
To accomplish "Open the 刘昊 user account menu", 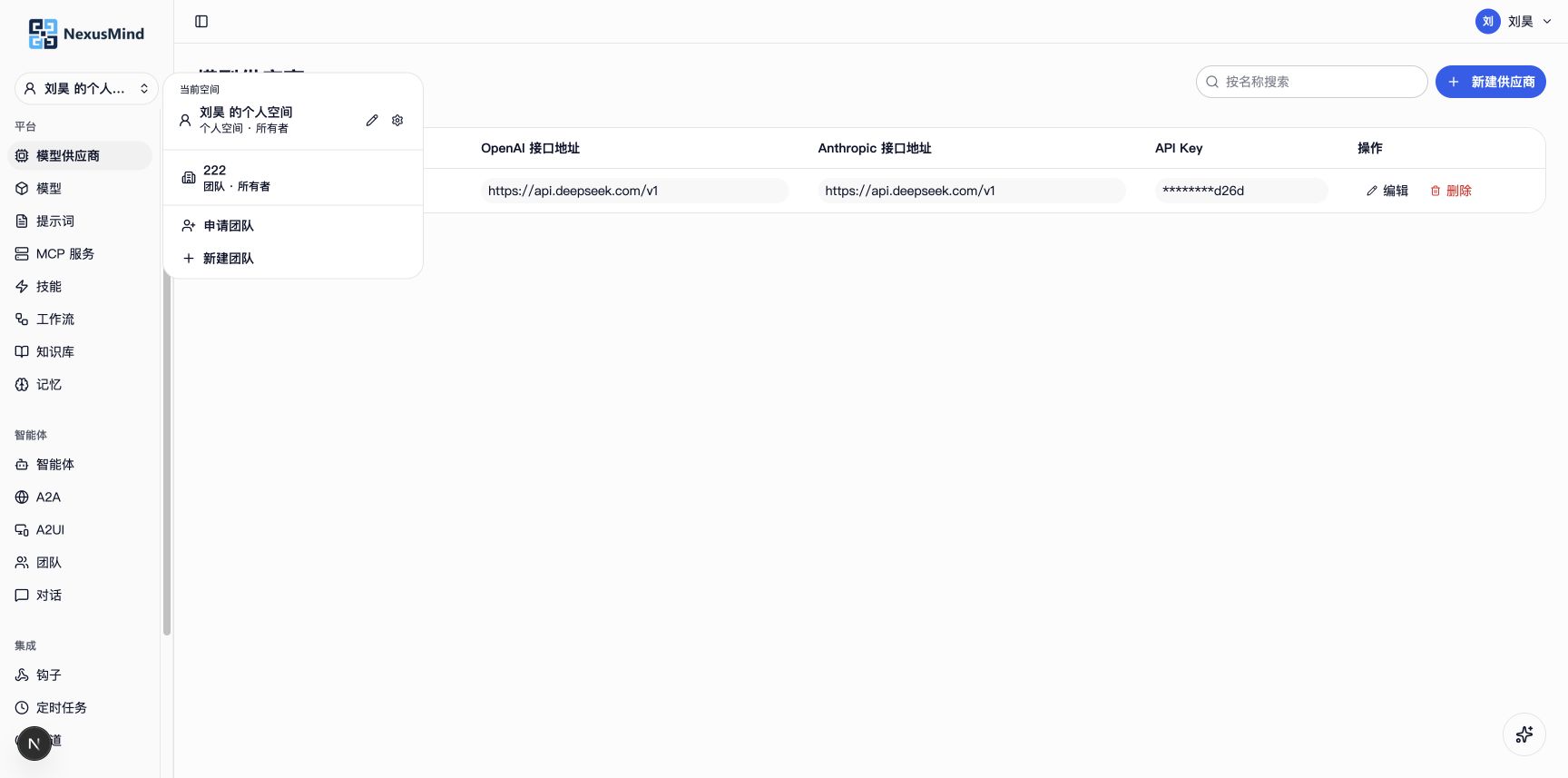I will point(1514,21).
